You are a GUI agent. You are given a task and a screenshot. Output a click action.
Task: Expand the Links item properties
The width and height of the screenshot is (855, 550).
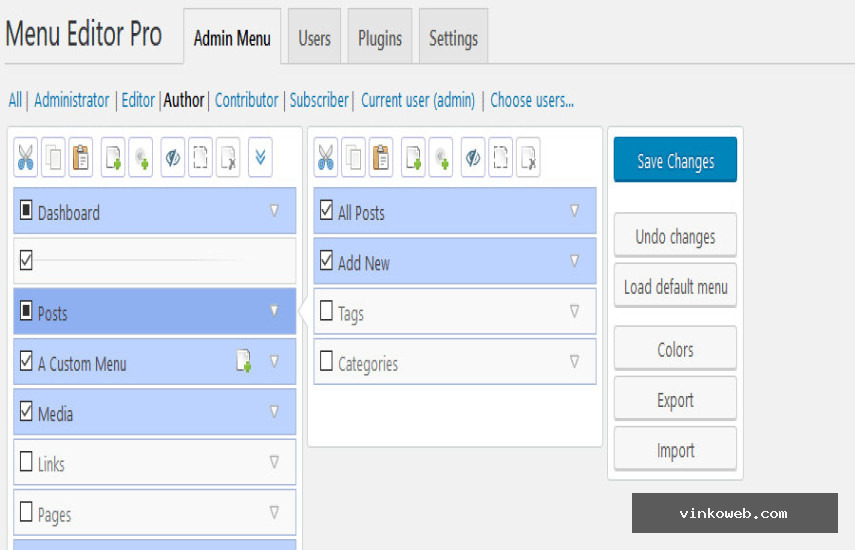click(x=274, y=462)
